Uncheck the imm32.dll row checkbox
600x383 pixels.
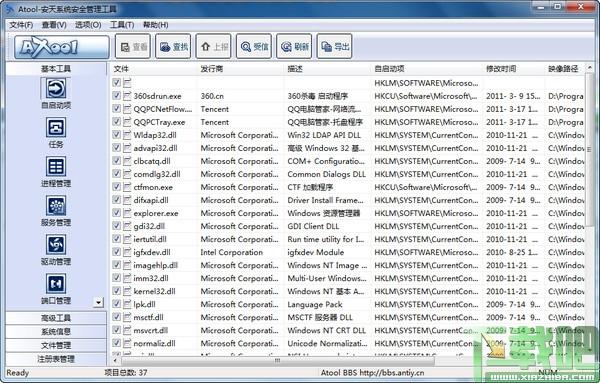(116, 278)
